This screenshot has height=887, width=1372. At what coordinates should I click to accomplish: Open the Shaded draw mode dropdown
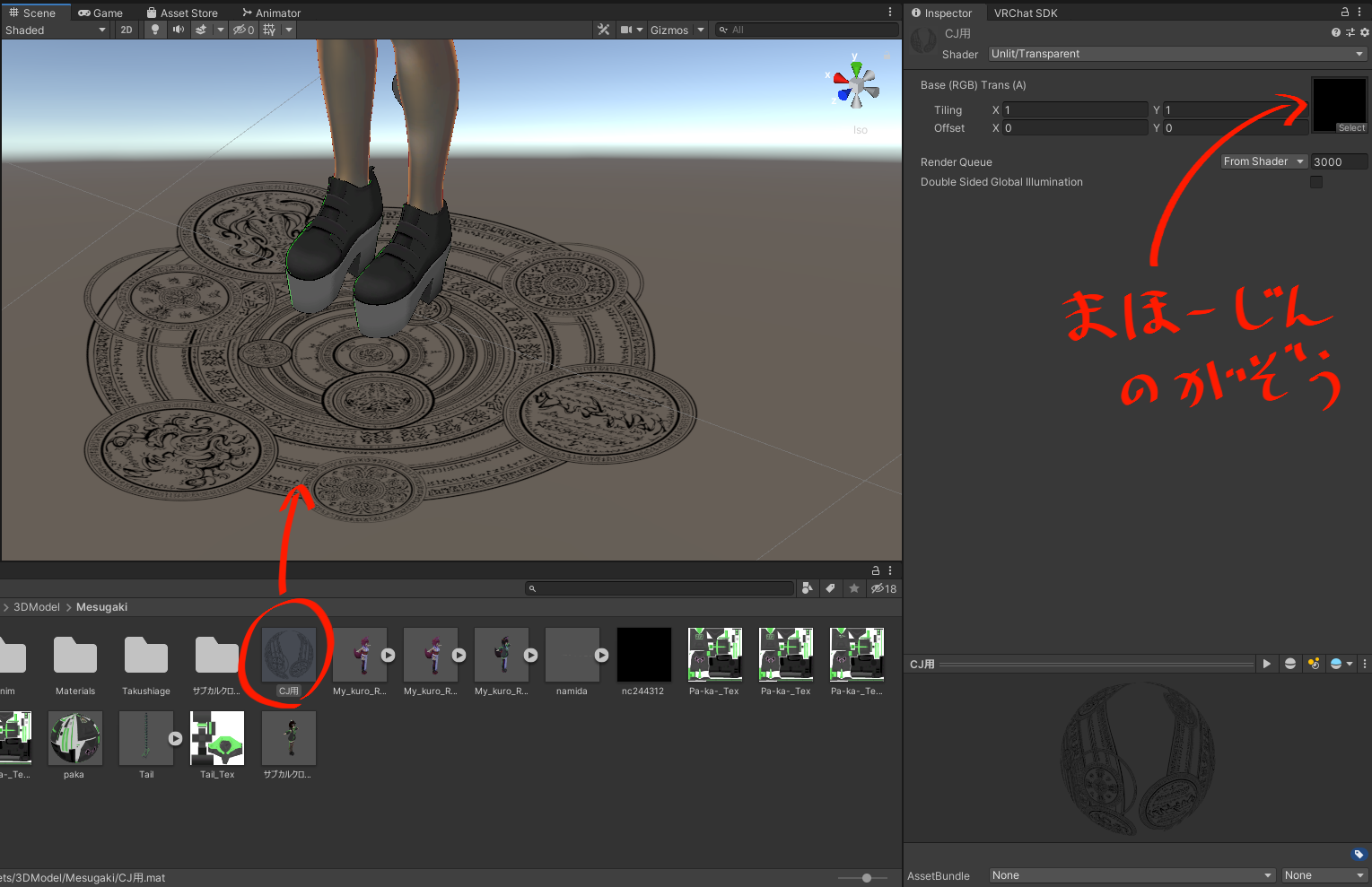click(x=55, y=30)
